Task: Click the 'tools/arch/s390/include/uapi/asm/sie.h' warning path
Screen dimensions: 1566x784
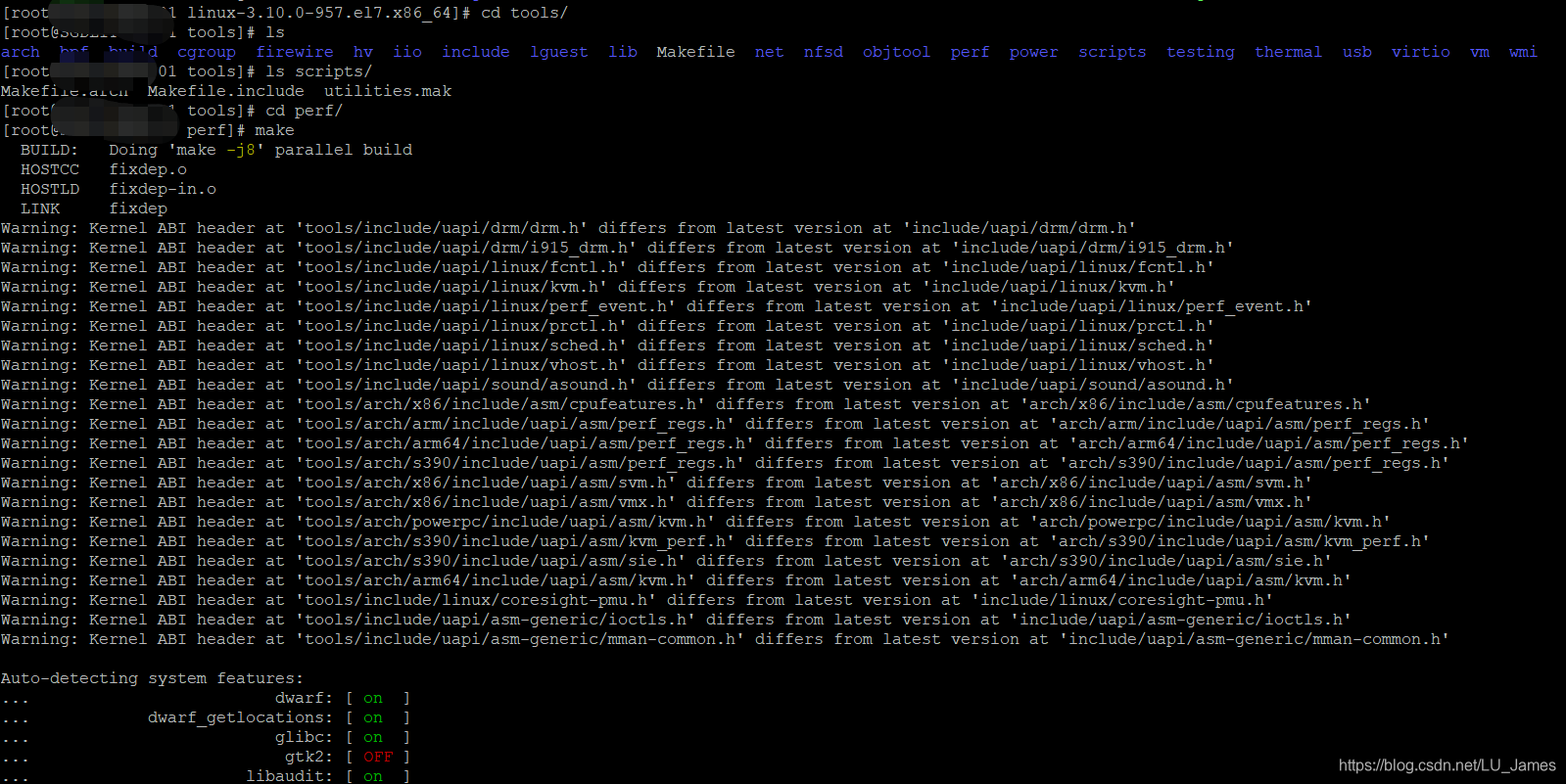Action: (491, 561)
